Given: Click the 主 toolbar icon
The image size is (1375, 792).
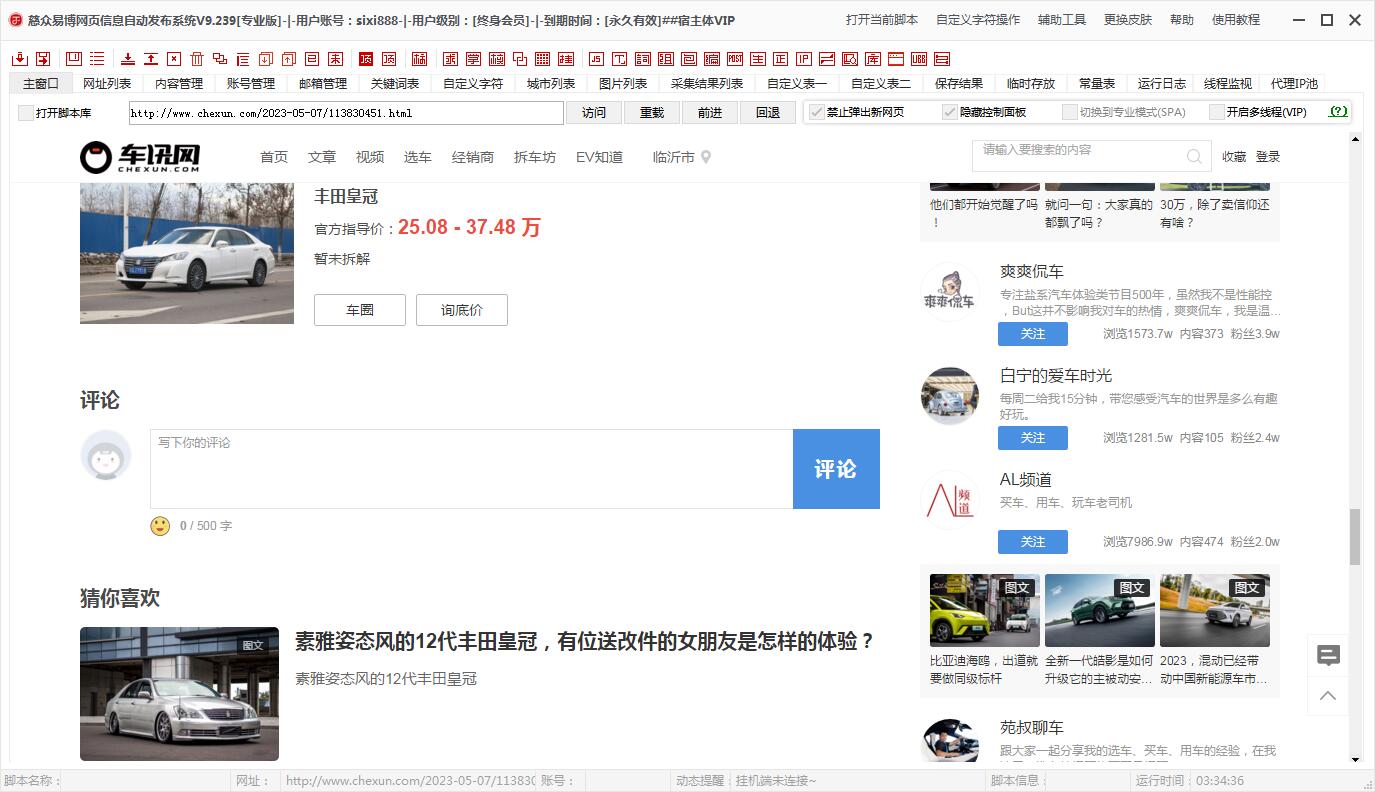Looking at the screenshot, I should click(x=758, y=59).
